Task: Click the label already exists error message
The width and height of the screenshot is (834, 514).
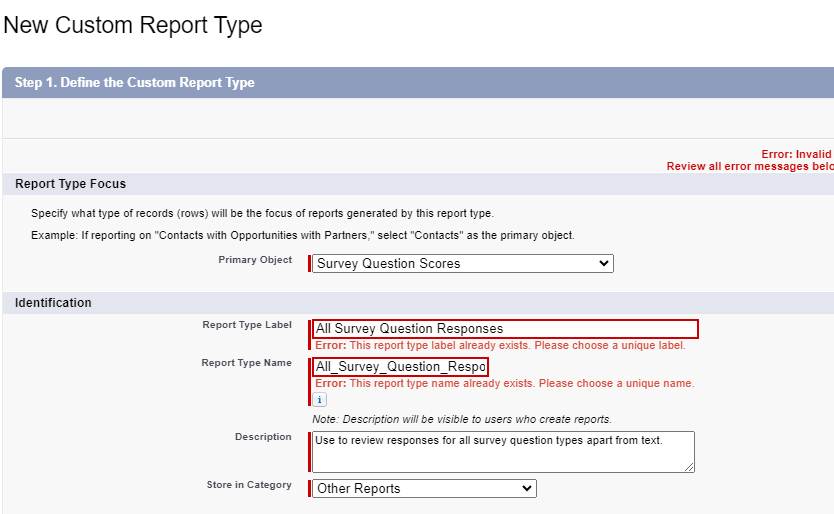Action: coord(501,345)
